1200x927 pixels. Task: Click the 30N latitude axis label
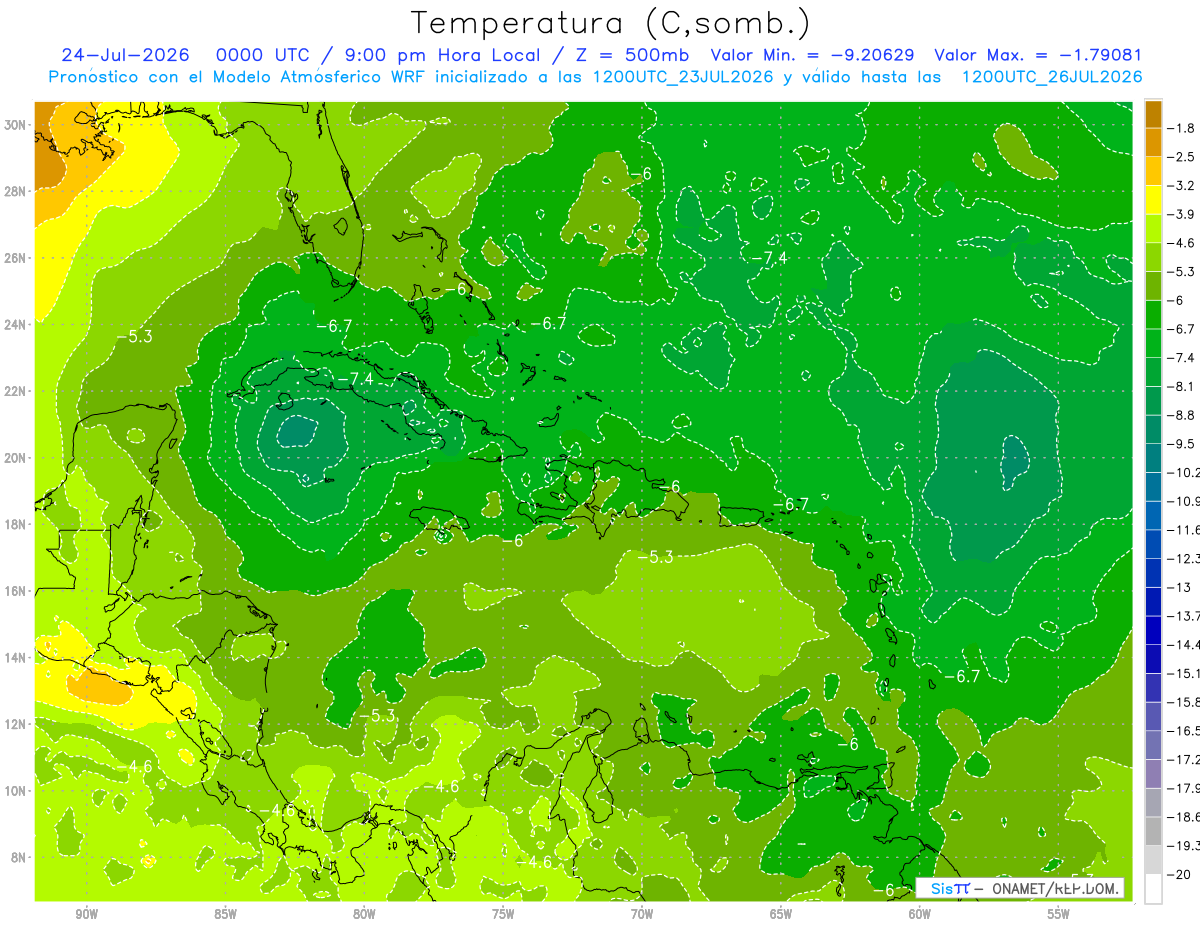pos(16,125)
